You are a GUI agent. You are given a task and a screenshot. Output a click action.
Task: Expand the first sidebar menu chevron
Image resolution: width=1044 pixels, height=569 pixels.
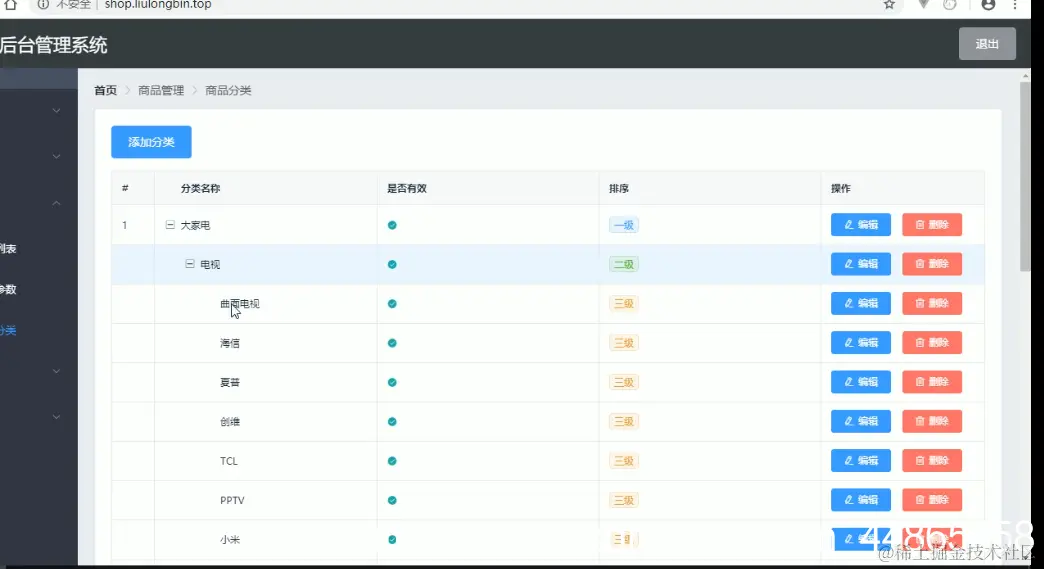pyautogui.click(x=57, y=110)
